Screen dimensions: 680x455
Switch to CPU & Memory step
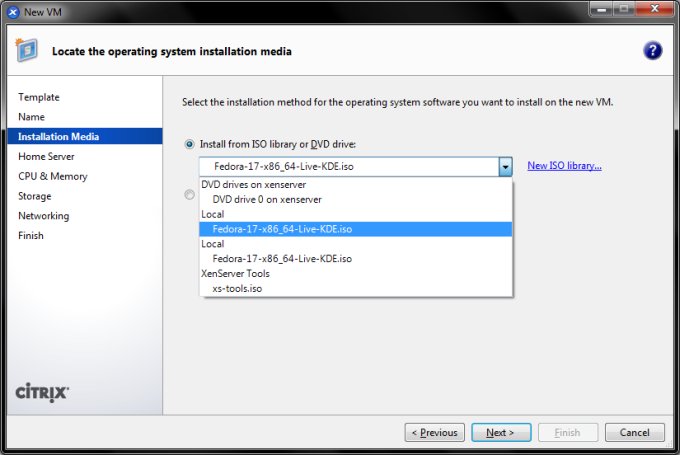(x=53, y=176)
